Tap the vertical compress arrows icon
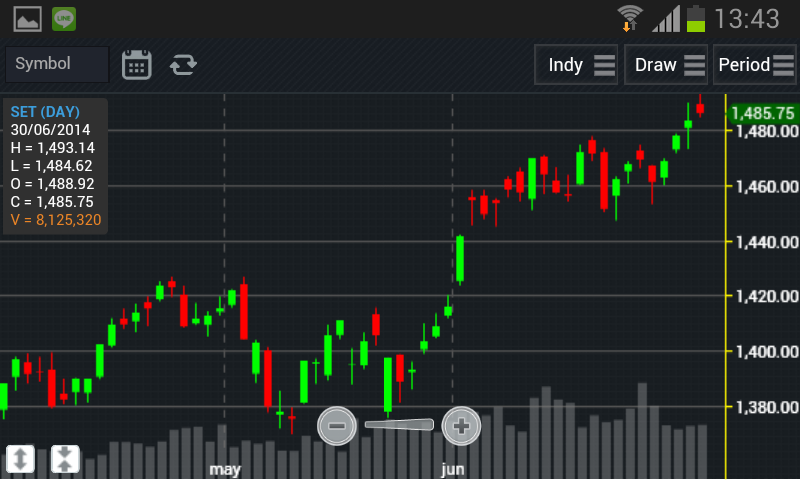 [65, 459]
